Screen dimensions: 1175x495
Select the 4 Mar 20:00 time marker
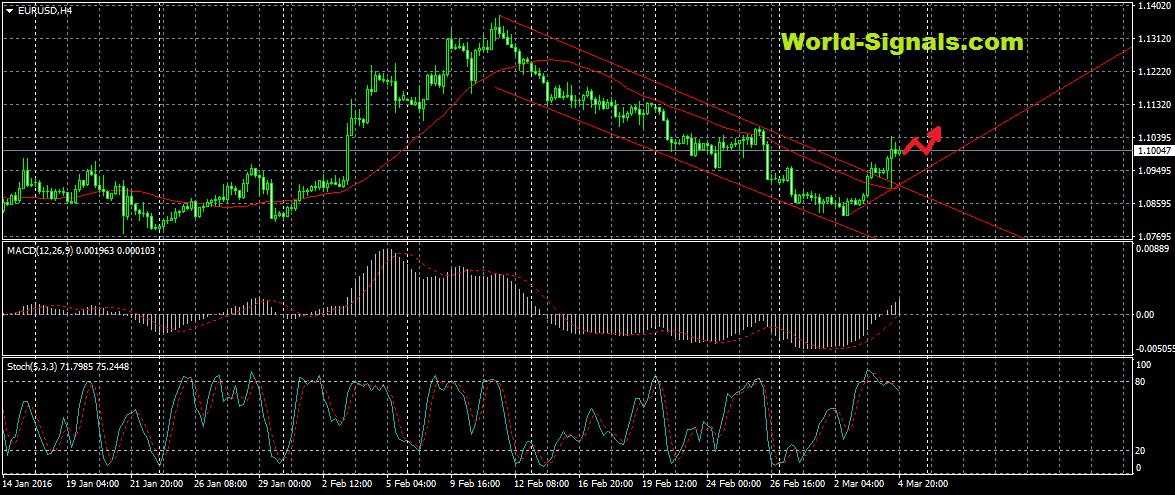click(923, 483)
